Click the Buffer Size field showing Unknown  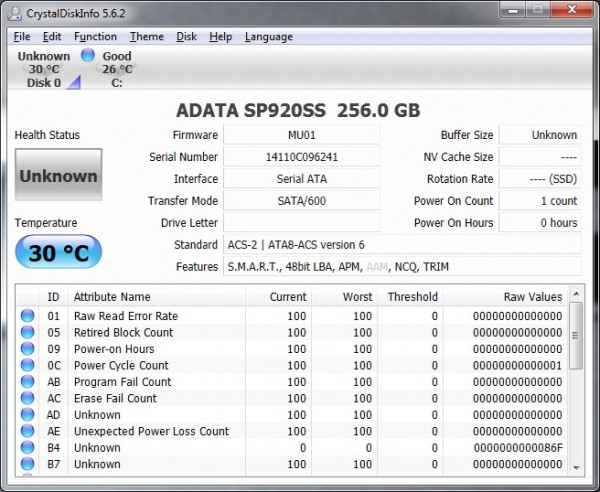[540, 135]
